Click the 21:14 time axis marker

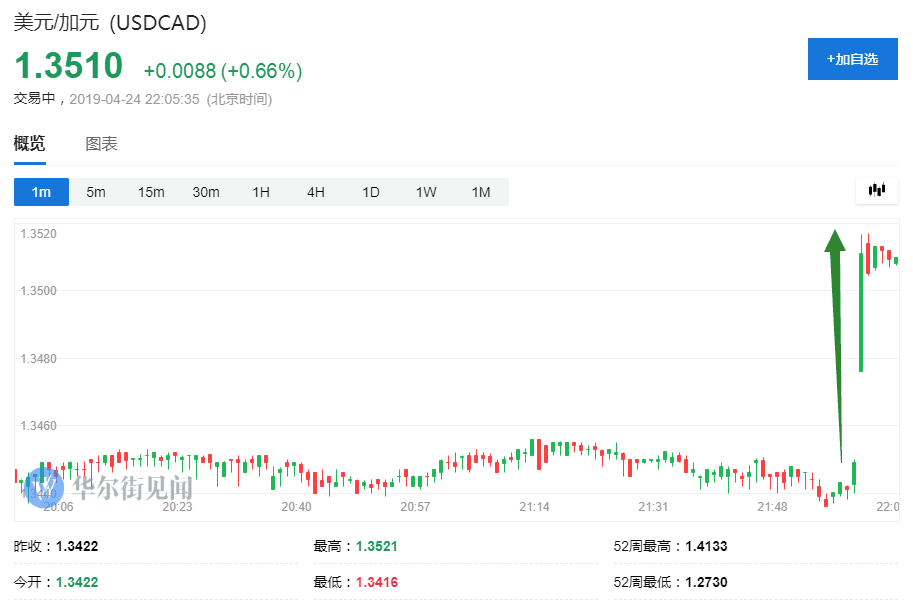coord(534,507)
